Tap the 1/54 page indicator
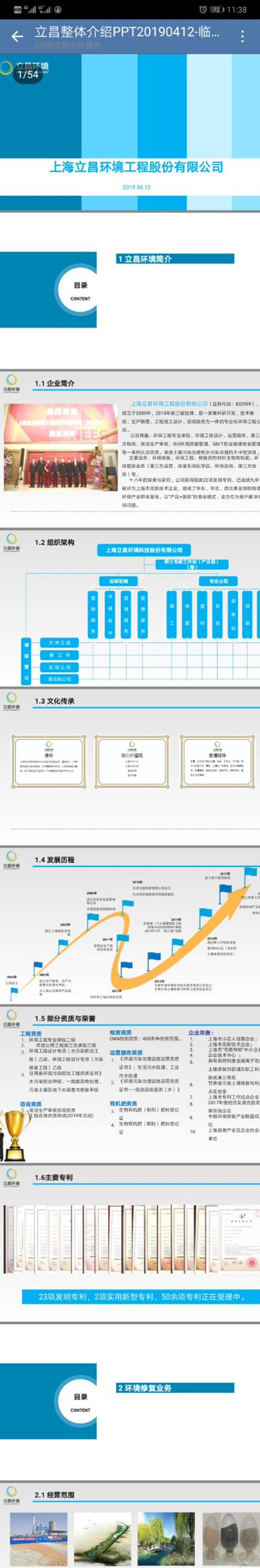 pyautogui.click(x=28, y=74)
